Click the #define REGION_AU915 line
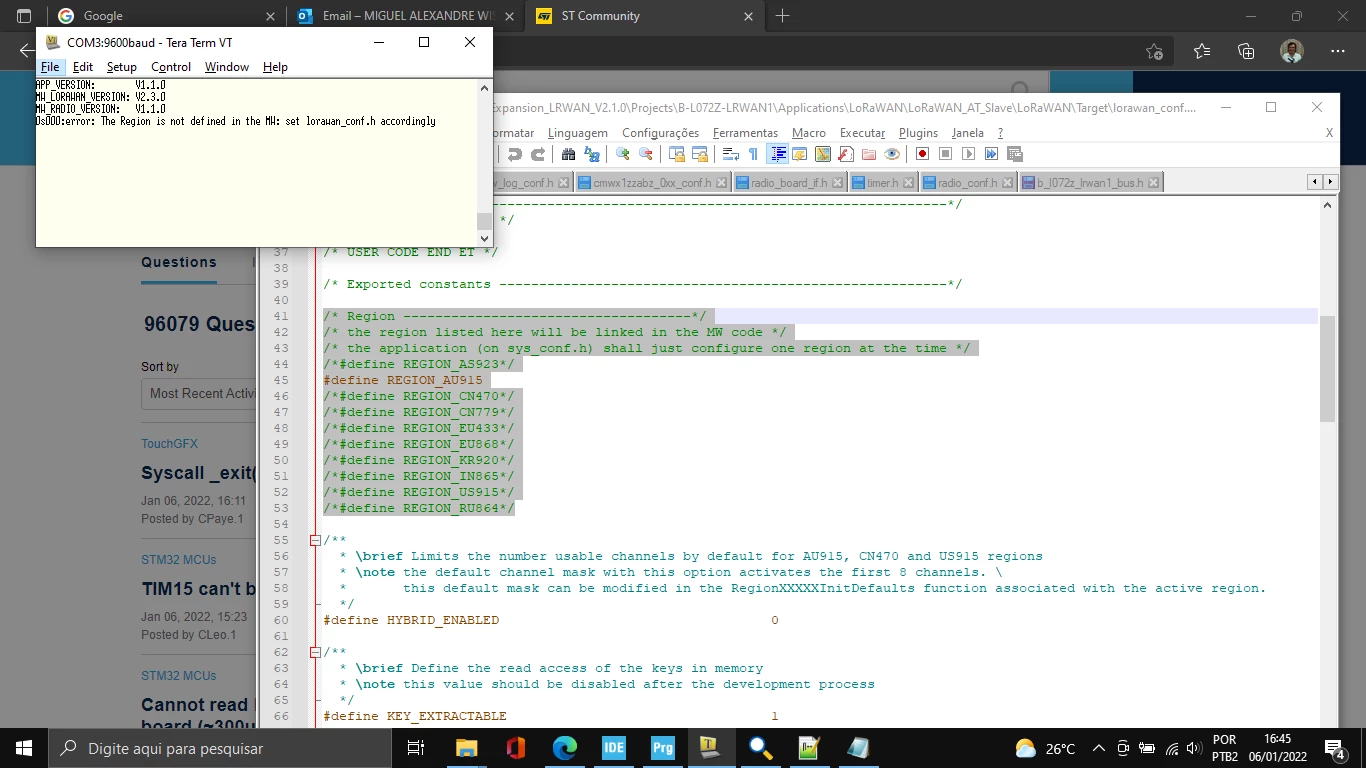The image size is (1366, 768). click(x=403, y=380)
